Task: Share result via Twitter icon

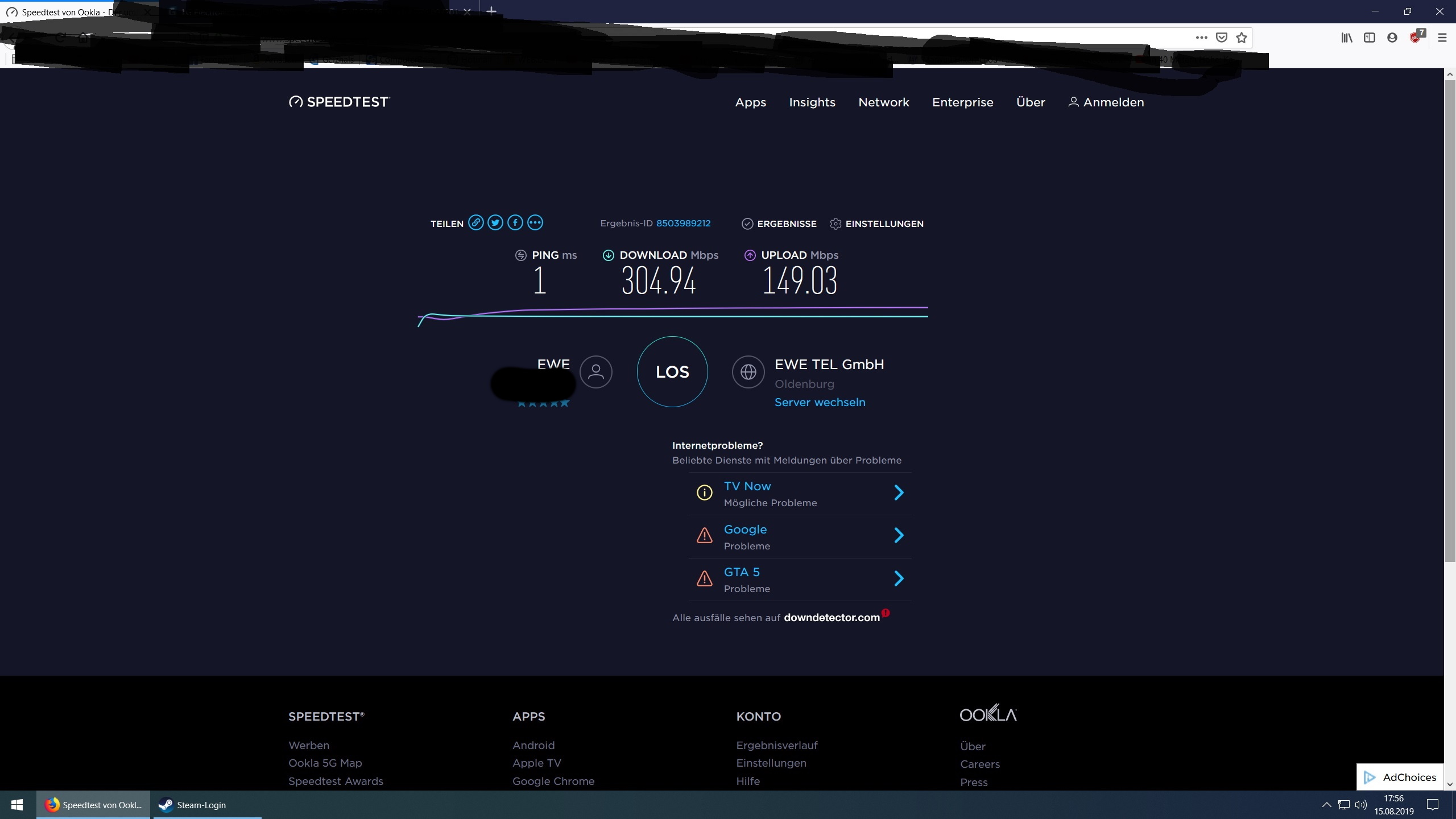Action: pos(495,222)
